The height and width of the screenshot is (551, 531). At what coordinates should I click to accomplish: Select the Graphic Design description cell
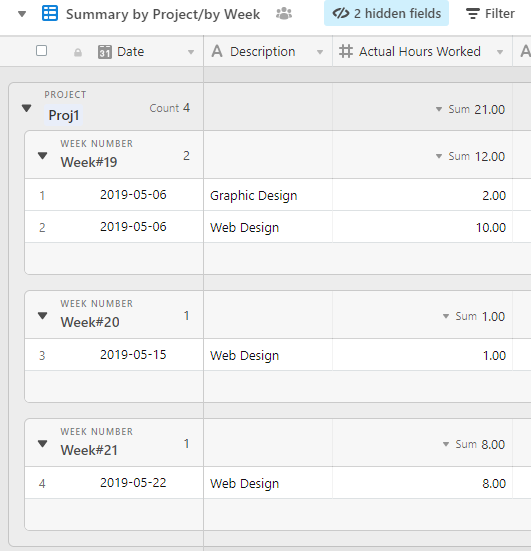point(268,195)
